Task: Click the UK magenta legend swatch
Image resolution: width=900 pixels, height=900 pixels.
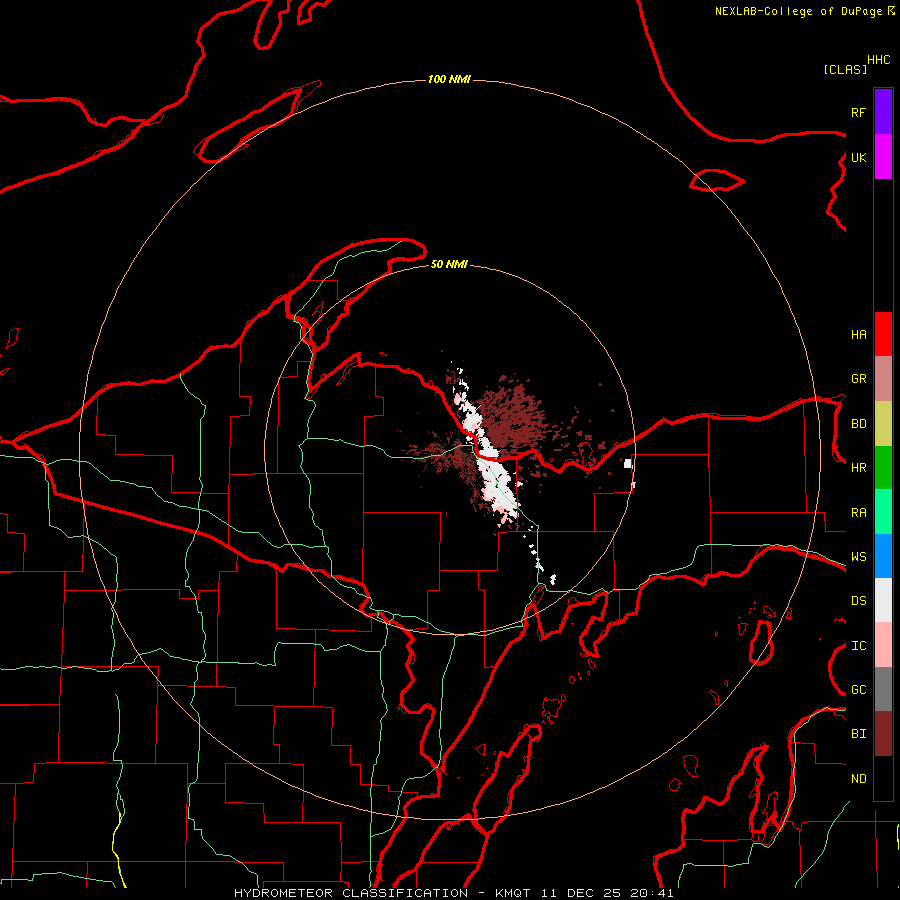Action: 883,157
